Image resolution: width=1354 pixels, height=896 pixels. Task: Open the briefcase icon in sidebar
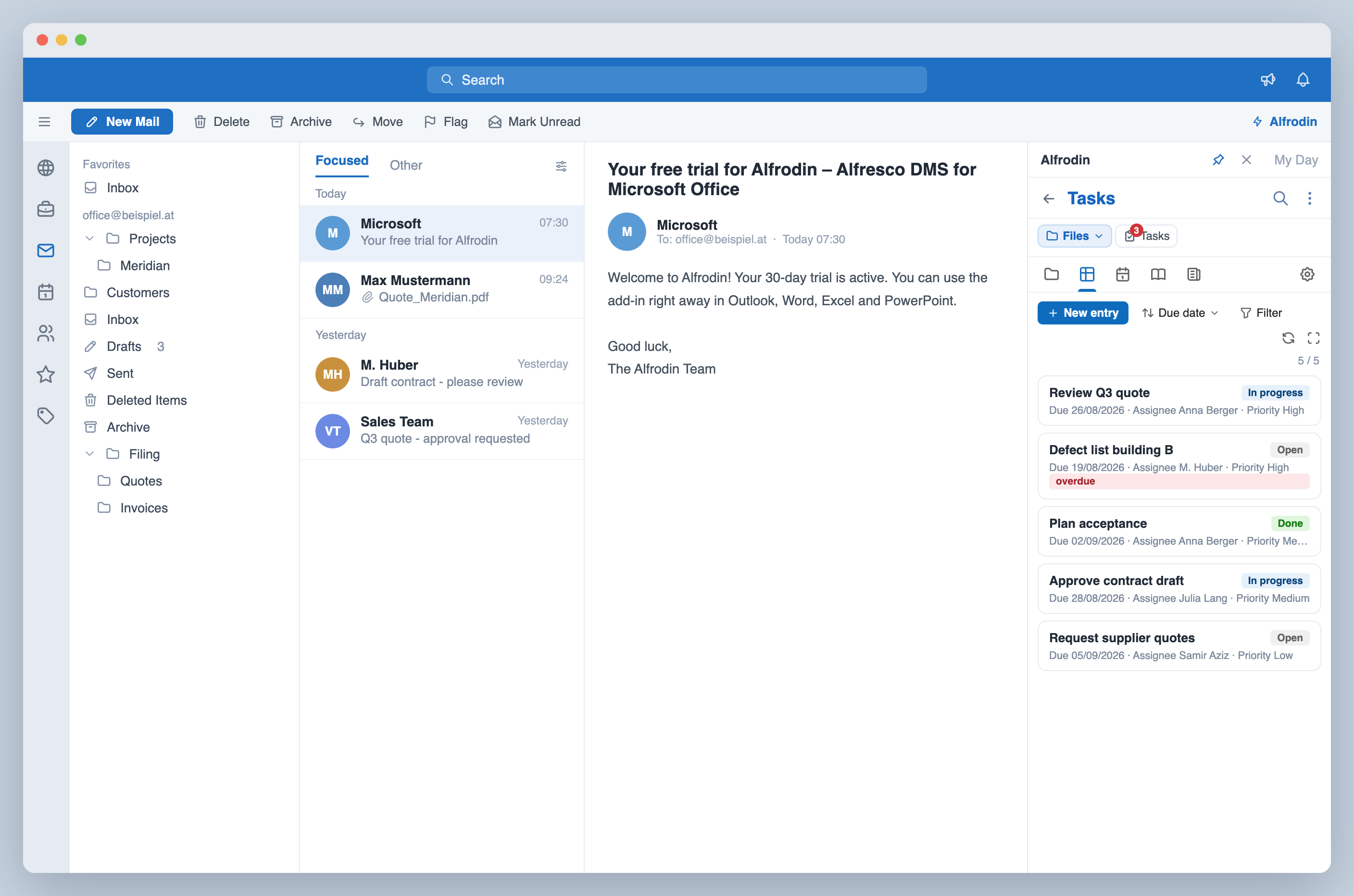(x=46, y=209)
